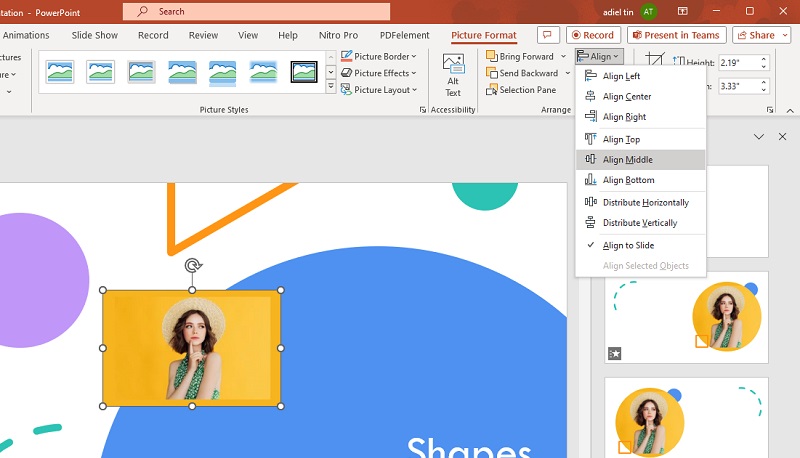Collapse the ribbon with chevron

point(790,110)
